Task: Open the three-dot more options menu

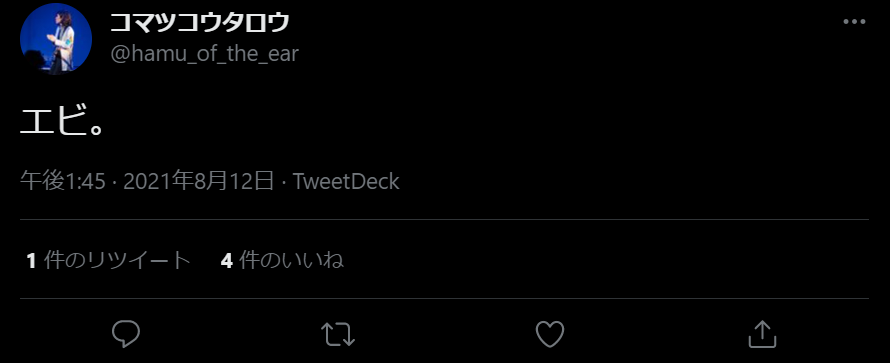Action: tap(854, 22)
